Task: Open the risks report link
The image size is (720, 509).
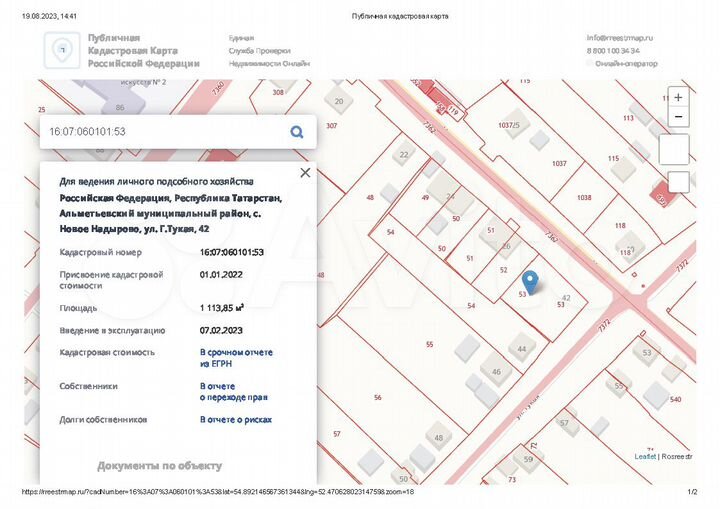Action: tap(236, 419)
